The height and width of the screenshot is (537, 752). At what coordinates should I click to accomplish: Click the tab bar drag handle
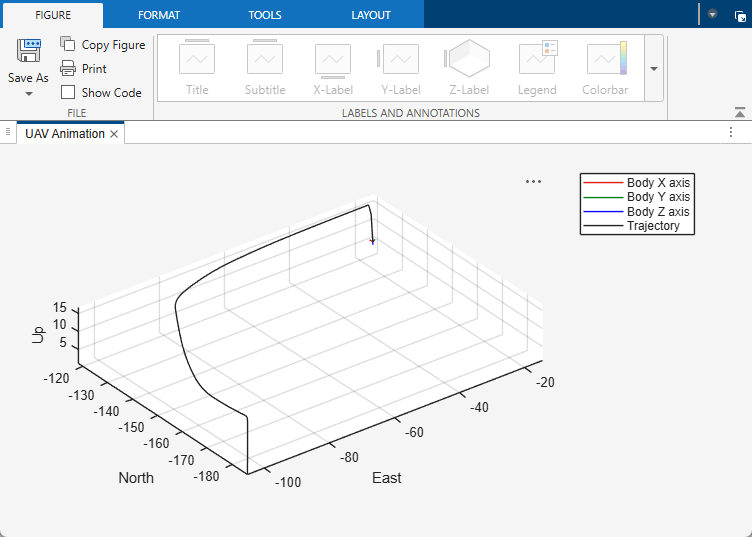pos(8,132)
